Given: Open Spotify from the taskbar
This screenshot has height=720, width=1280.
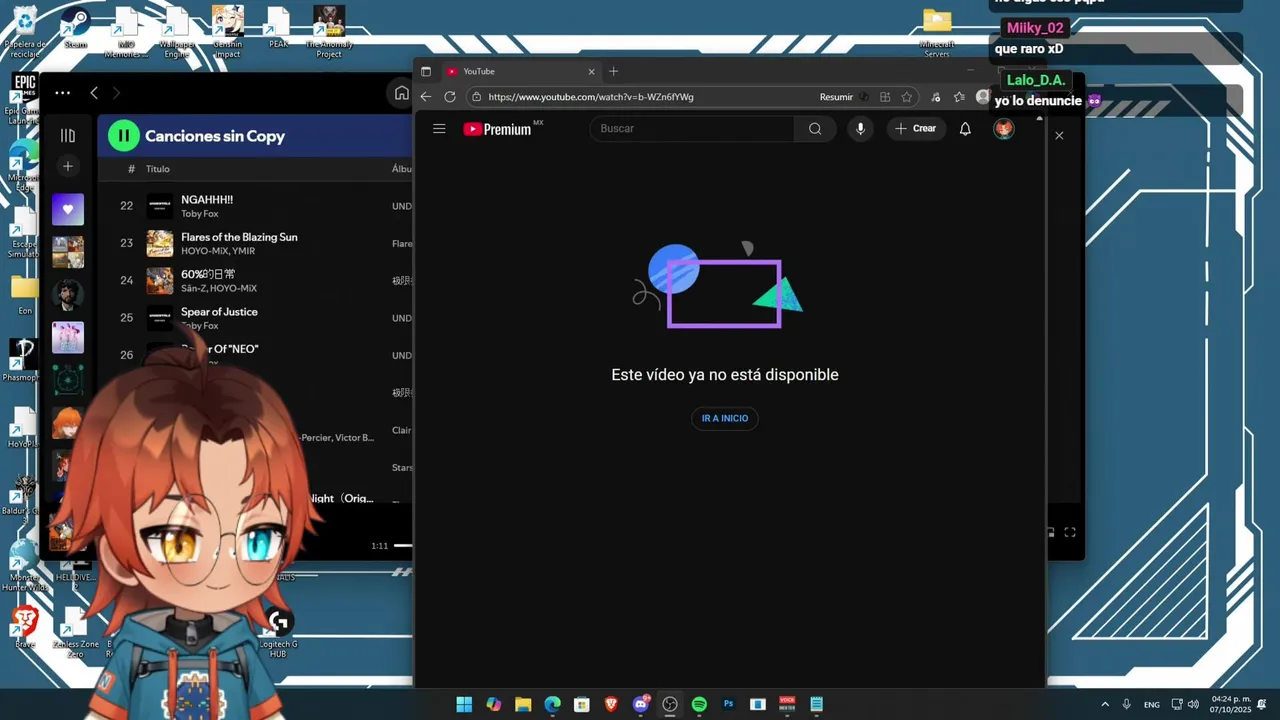Looking at the screenshot, I should pos(699,704).
